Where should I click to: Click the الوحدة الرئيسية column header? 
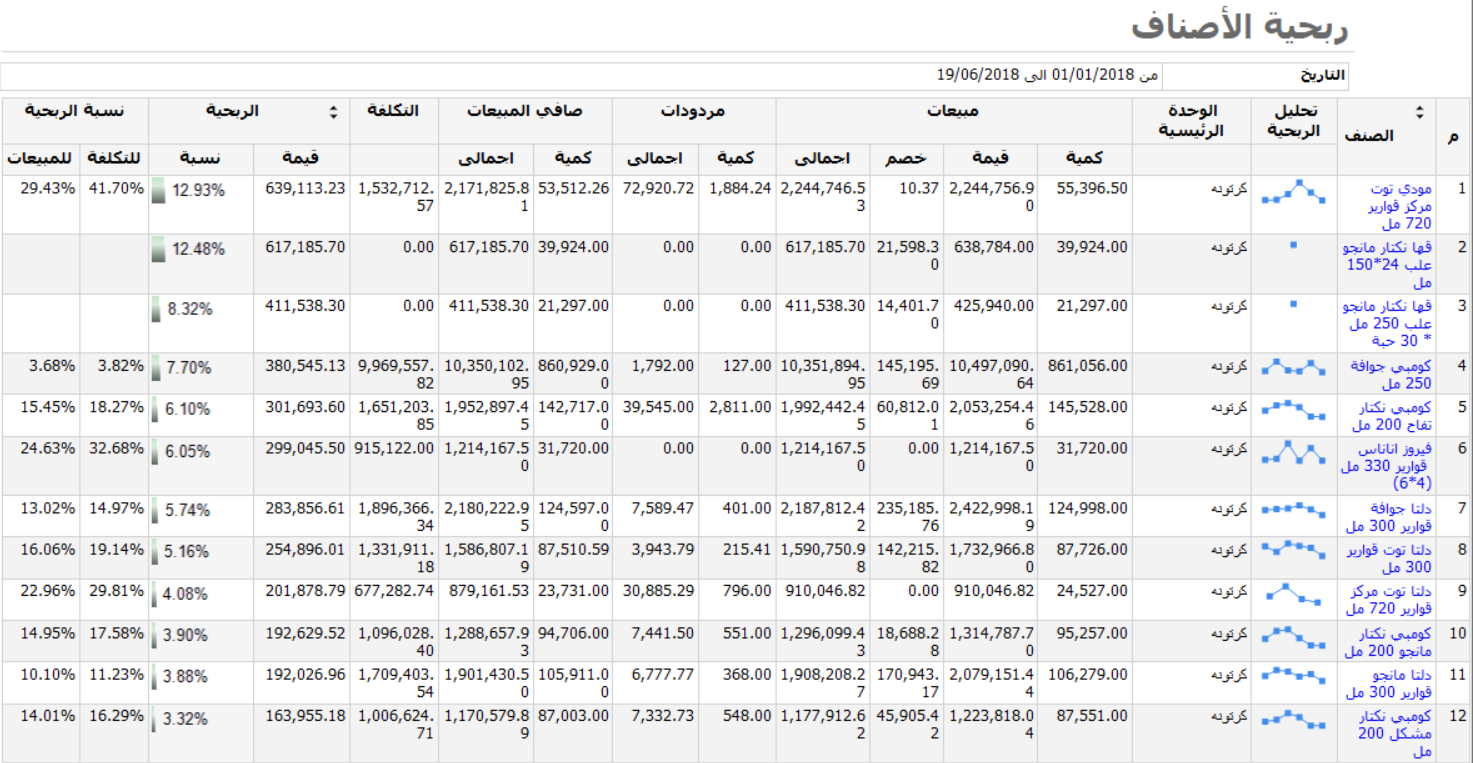pyautogui.click(x=1192, y=120)
